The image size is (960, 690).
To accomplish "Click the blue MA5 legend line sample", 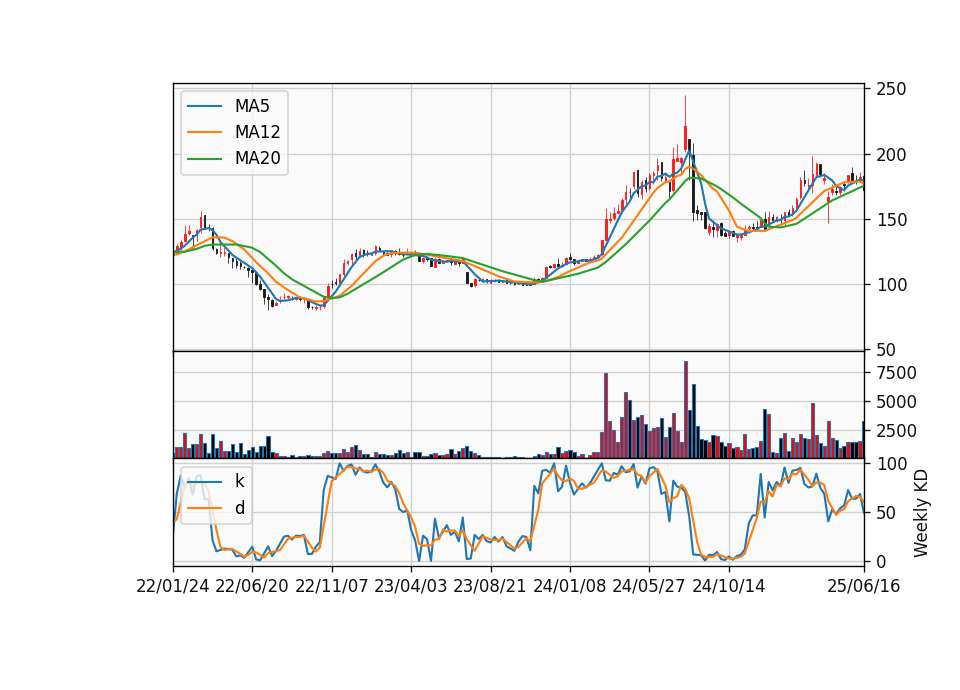I will [204, 107].
